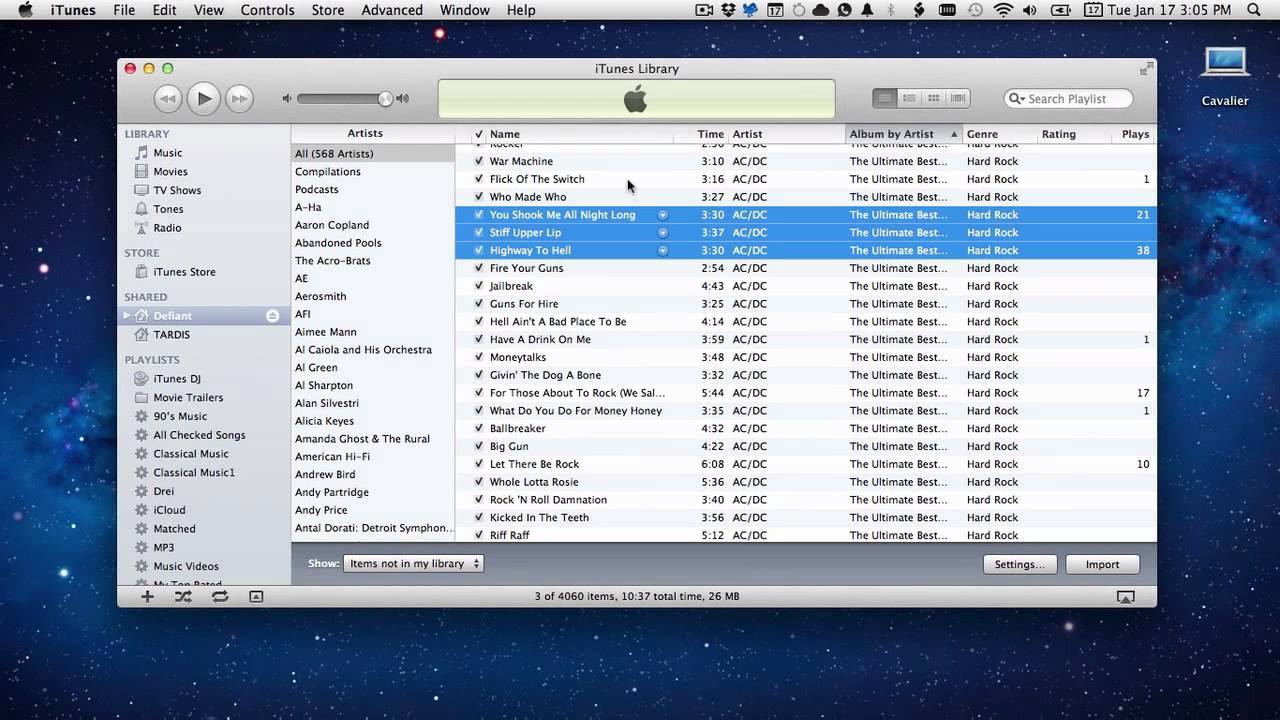1280x720 pixels.
Task: Expand the Defiant shared library triangle
Action: (x=127, y=316)
